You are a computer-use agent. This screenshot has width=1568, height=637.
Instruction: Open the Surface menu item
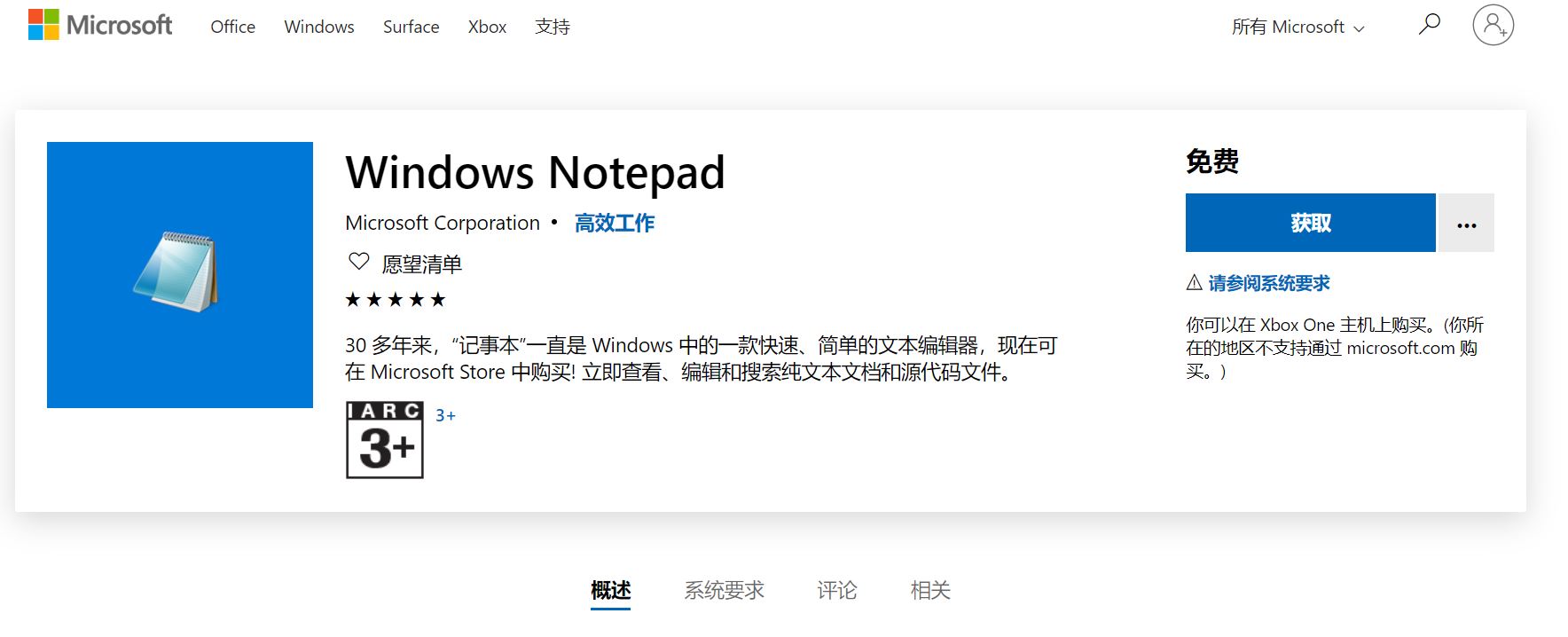pyautogui.click(x=411, y=28)
